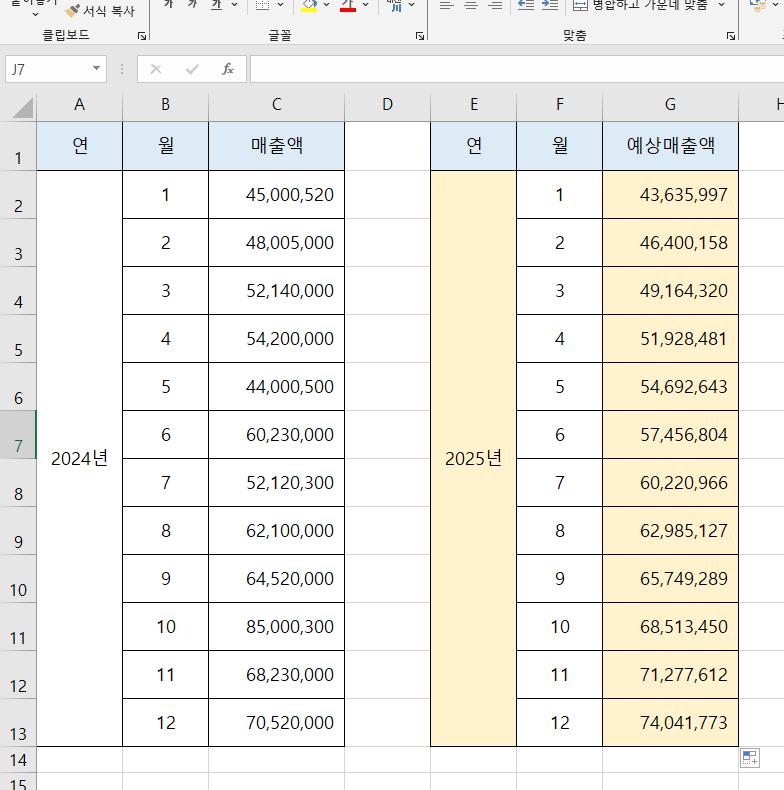Click cell with value 62,985,127
This screenshot has height=790, width=784.
coord(671,531)
